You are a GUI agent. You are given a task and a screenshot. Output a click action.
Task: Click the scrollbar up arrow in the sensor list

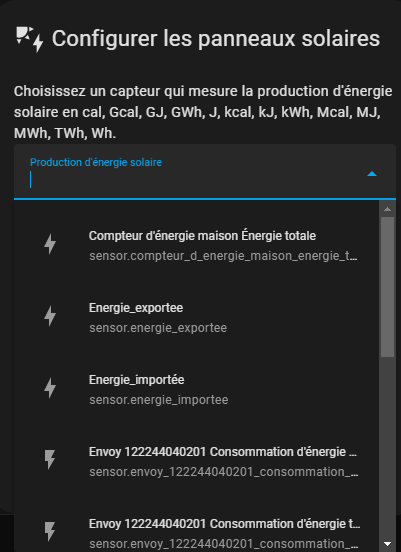coord(388,209)
